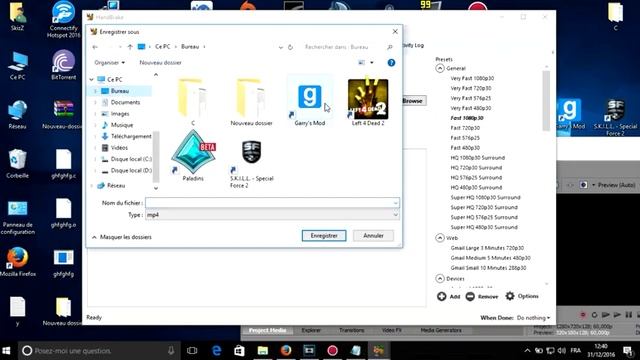Collapse folders with Masquer les dossiers
Image resolution: width=640 pixels, height=360 pixels.
tap(122, 237)
